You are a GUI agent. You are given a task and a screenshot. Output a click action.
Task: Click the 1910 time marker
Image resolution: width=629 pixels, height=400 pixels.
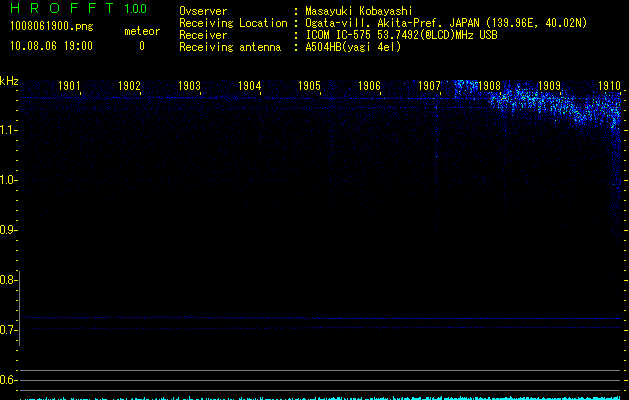609,85
